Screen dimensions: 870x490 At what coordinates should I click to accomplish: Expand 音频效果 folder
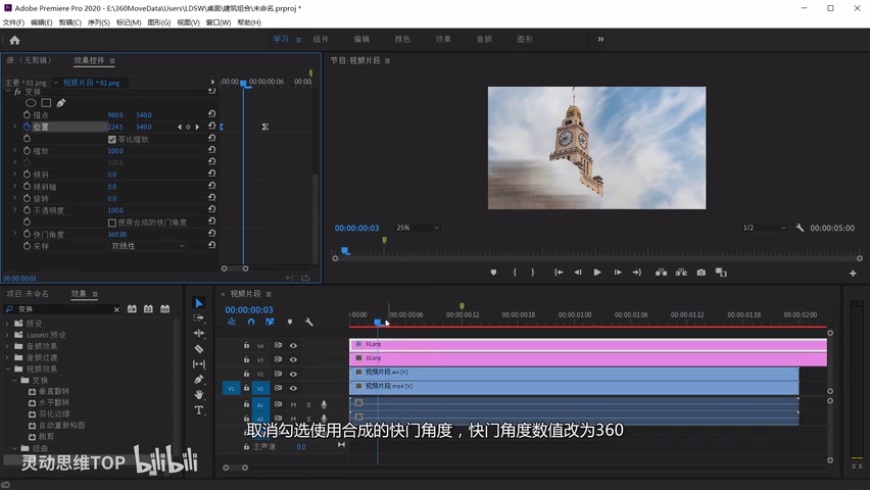[x=7, y=346]
